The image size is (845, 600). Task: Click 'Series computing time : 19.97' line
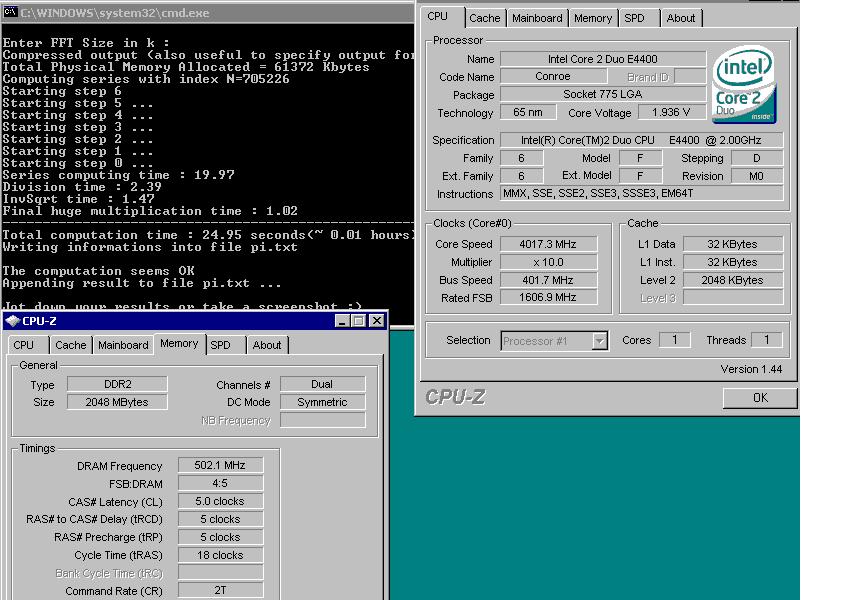[x=119, y=175]
